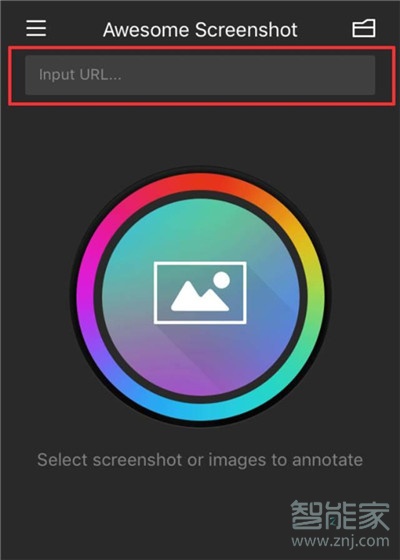Click the white mountain shape in image icon

click(x=200, y=296)
